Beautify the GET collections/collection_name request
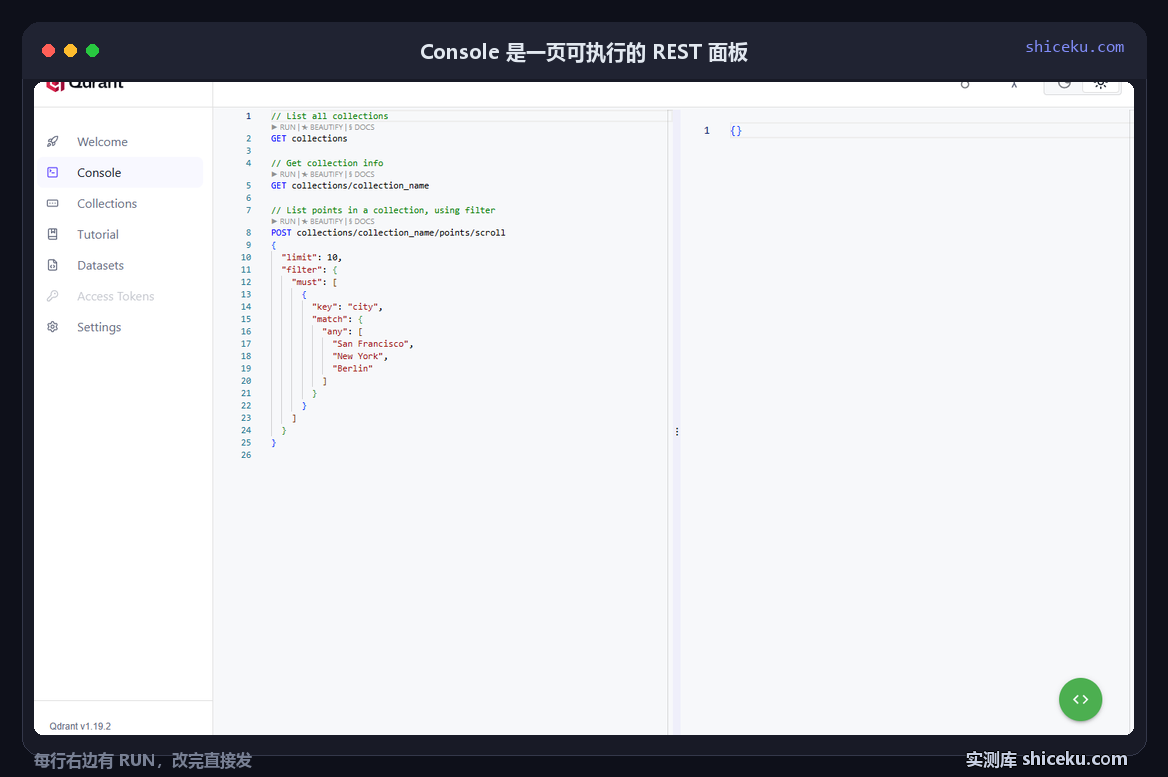Screen dimensions: 1168x777 [323, 174]
